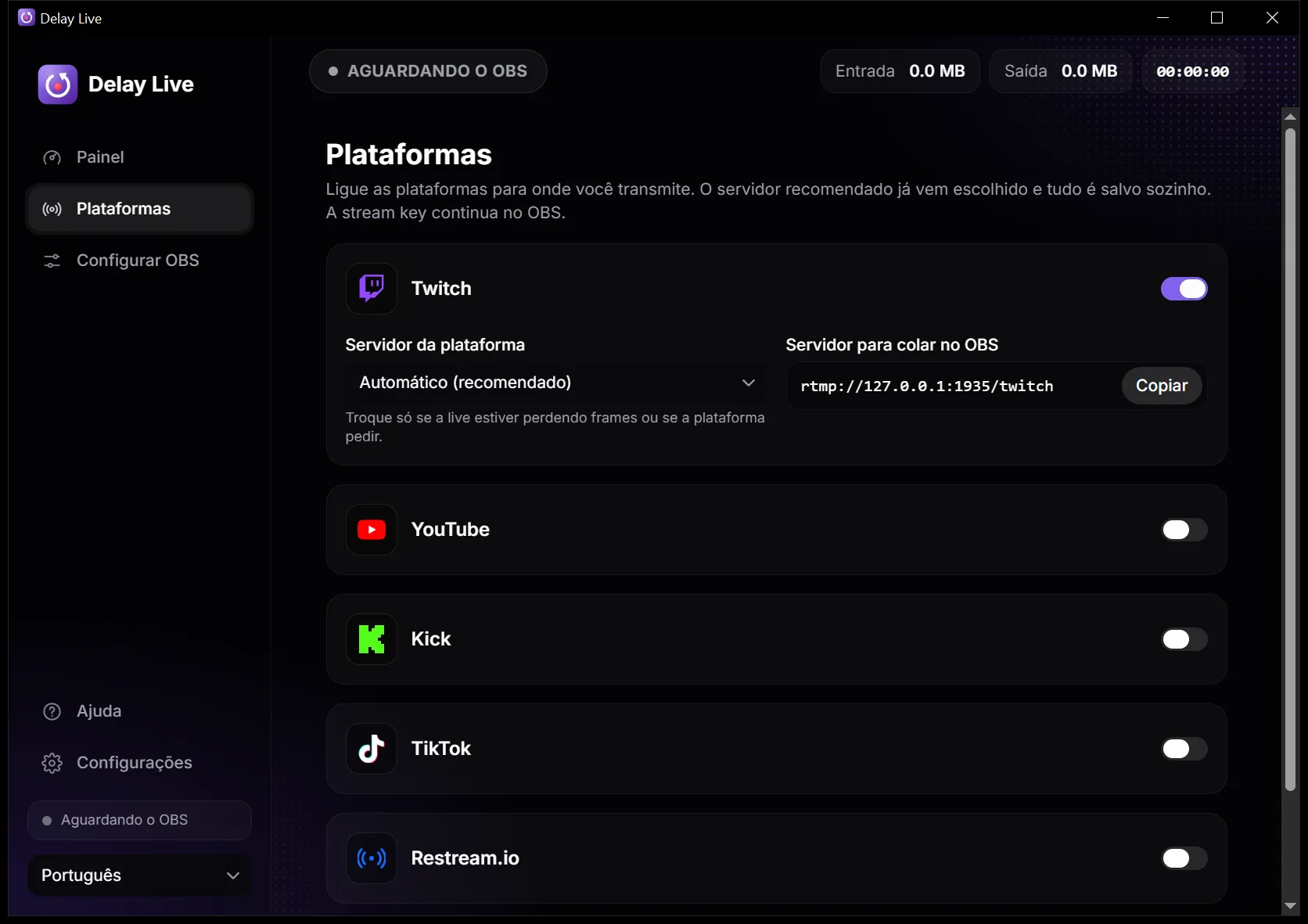
Task: Click the Aguardando o OBS sidebar status
Action: click(x=139, y=820)
